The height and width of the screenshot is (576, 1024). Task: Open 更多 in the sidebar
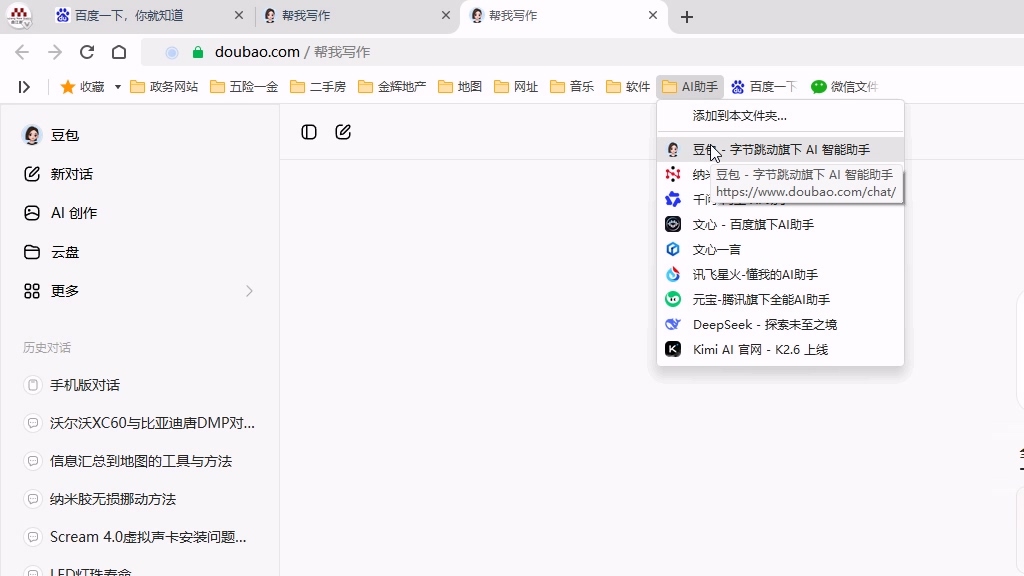pyautogui.click(x=139, y=291)
